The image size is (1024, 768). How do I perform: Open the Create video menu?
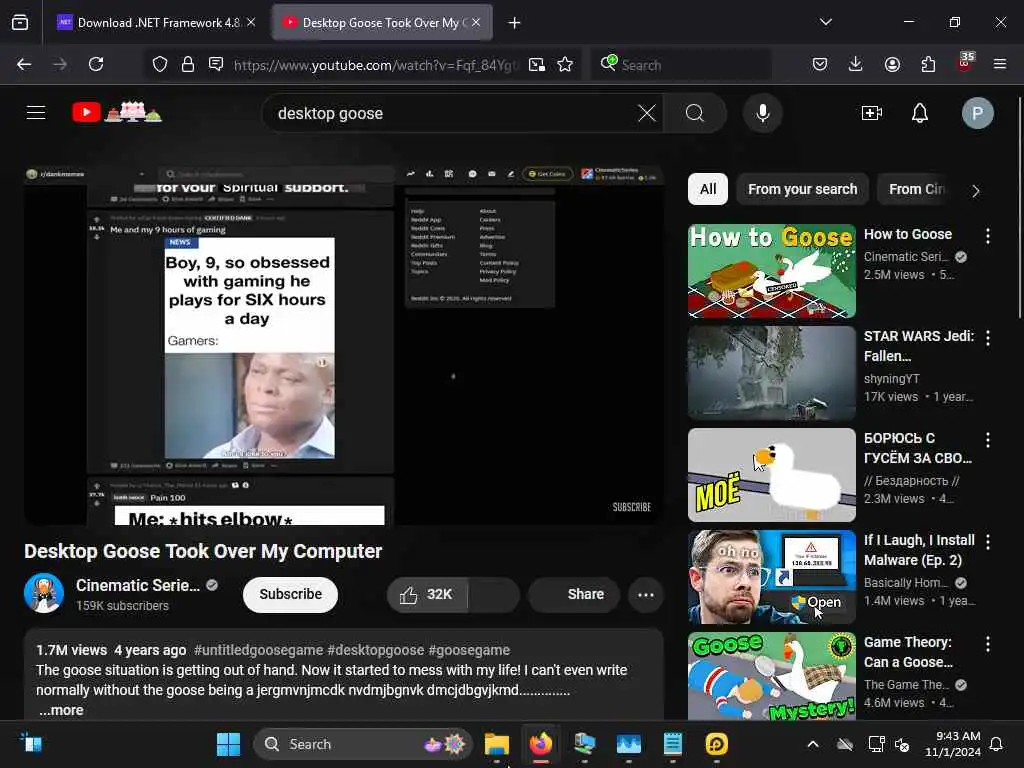[872, 113]
